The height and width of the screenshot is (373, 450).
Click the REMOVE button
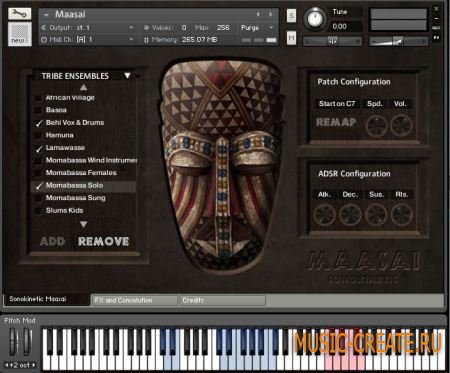104,241
